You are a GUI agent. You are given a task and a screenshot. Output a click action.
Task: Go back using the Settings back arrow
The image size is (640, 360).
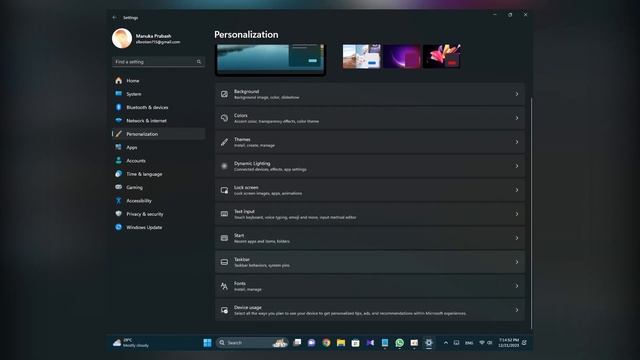pyautogui.click(x=114, y=18)
